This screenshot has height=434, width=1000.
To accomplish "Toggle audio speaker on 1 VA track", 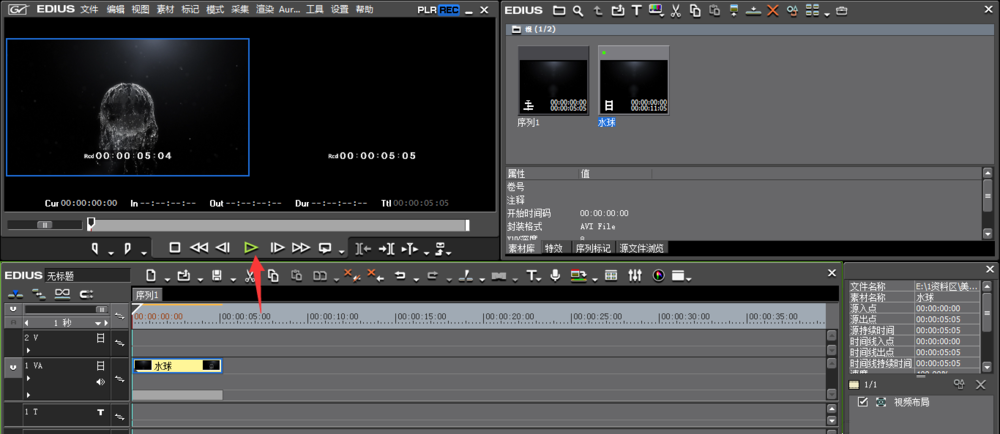I will point(100,382).
